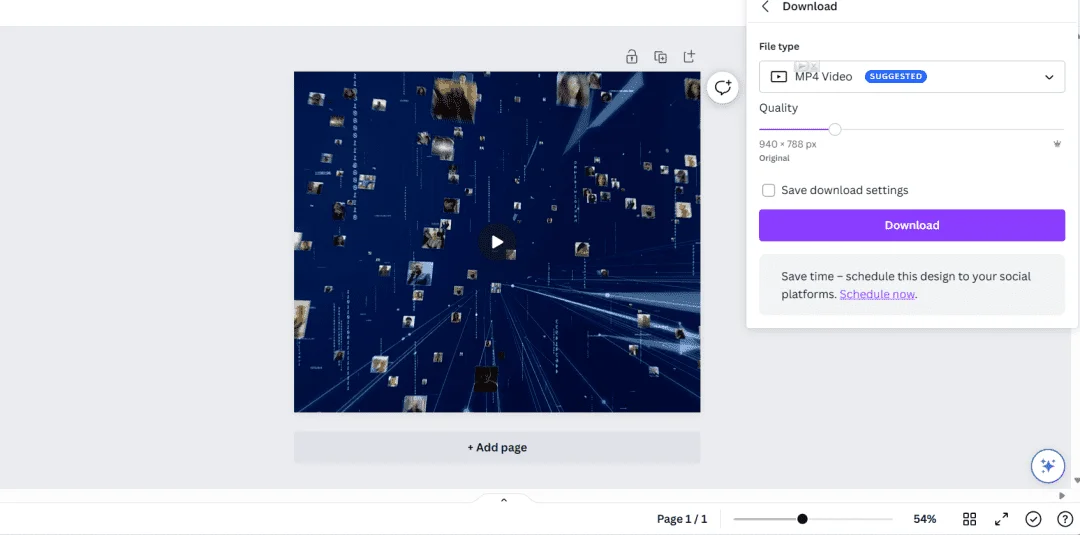Click the 54% zoom percentage
Screen dimensions: 1080x535
pos(924,519)
